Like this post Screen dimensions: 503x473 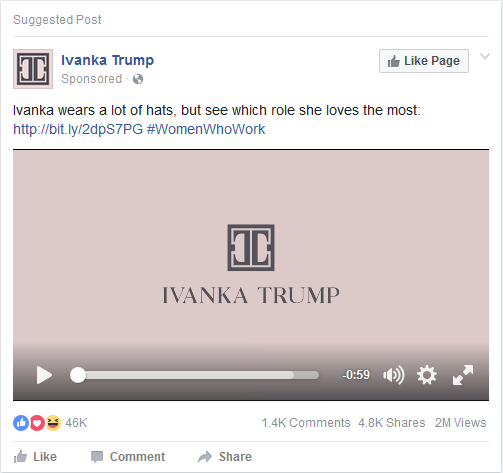35,457
